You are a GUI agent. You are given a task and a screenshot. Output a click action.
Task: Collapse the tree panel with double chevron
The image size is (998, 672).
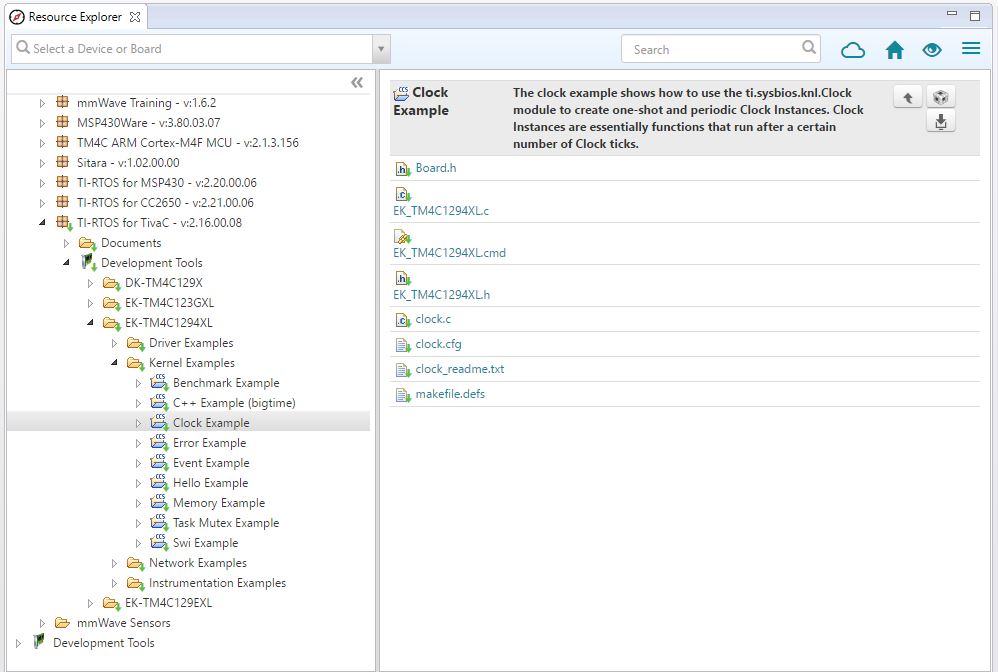[x=357, y=82]
